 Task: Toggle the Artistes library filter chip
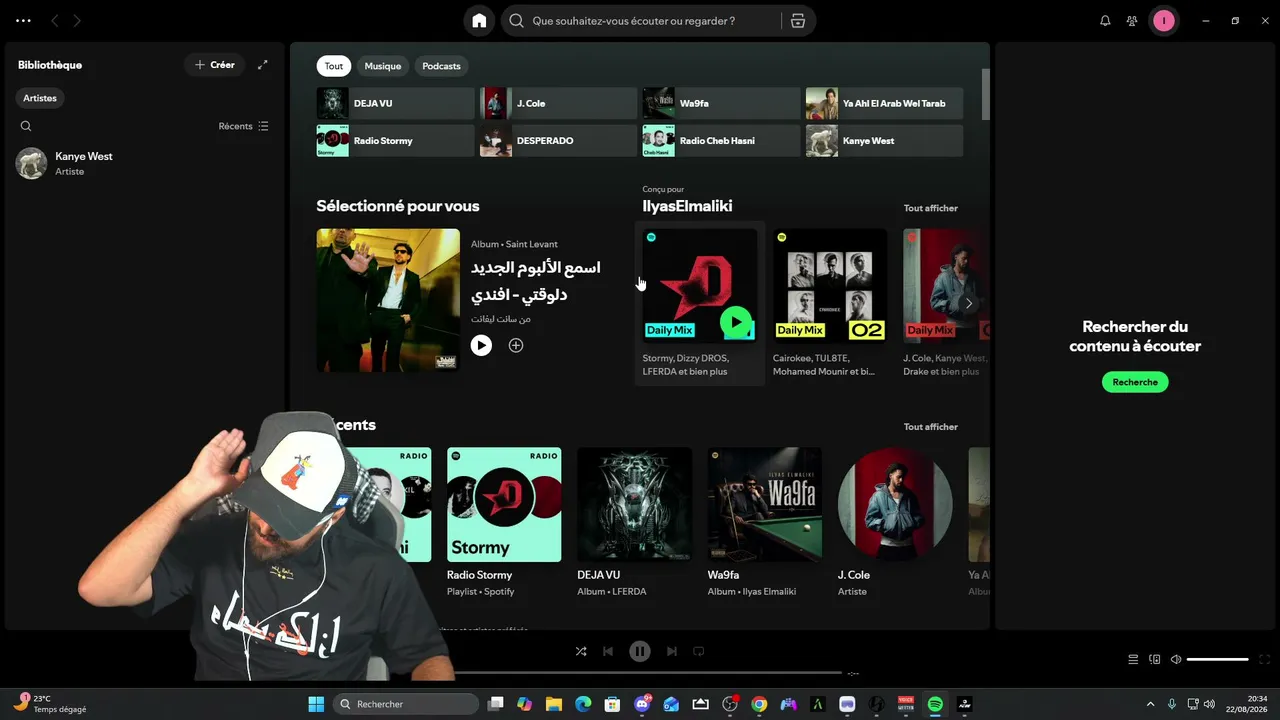(40, 98)
